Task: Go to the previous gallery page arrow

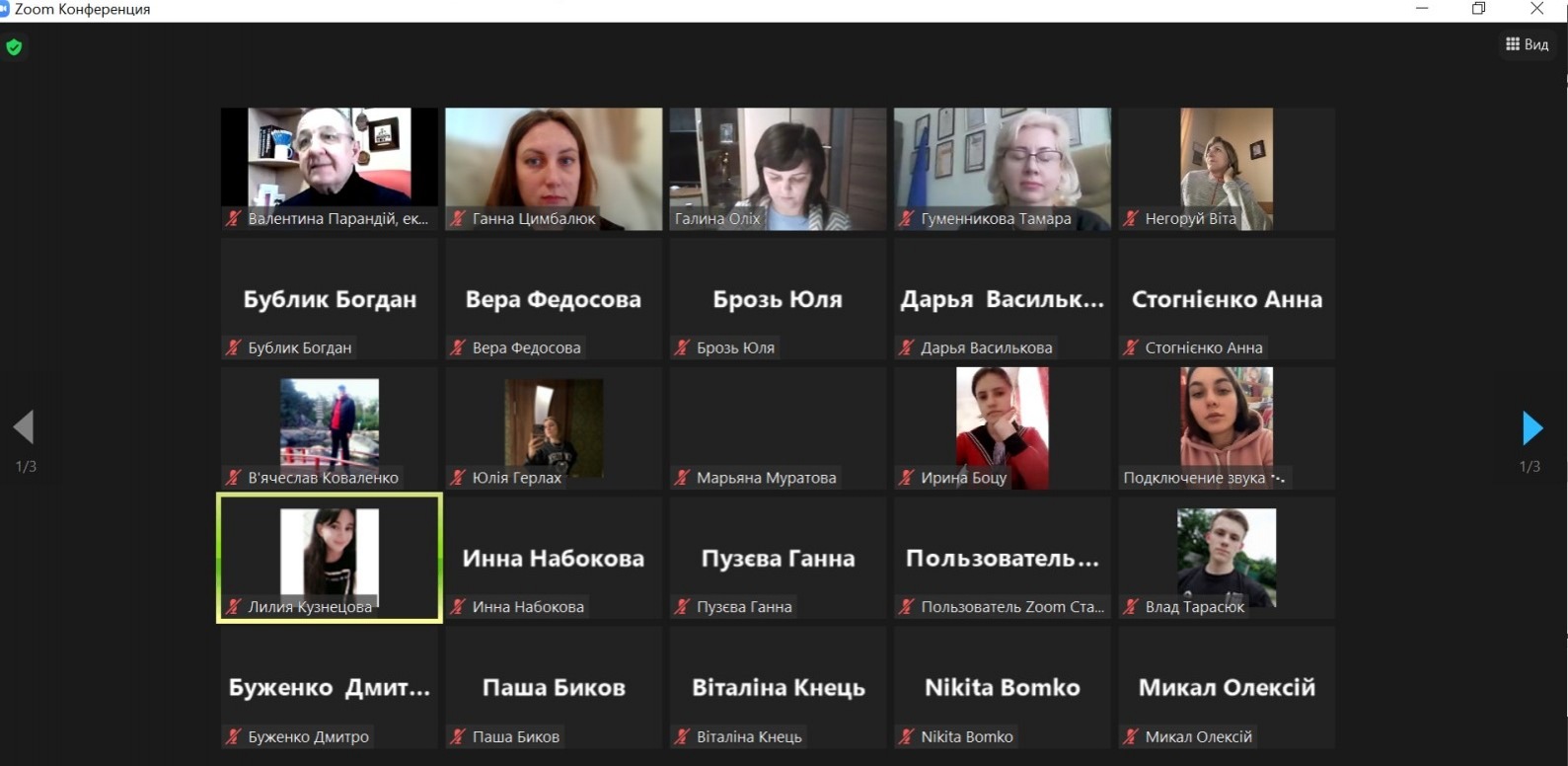Action: pos(24,427)
